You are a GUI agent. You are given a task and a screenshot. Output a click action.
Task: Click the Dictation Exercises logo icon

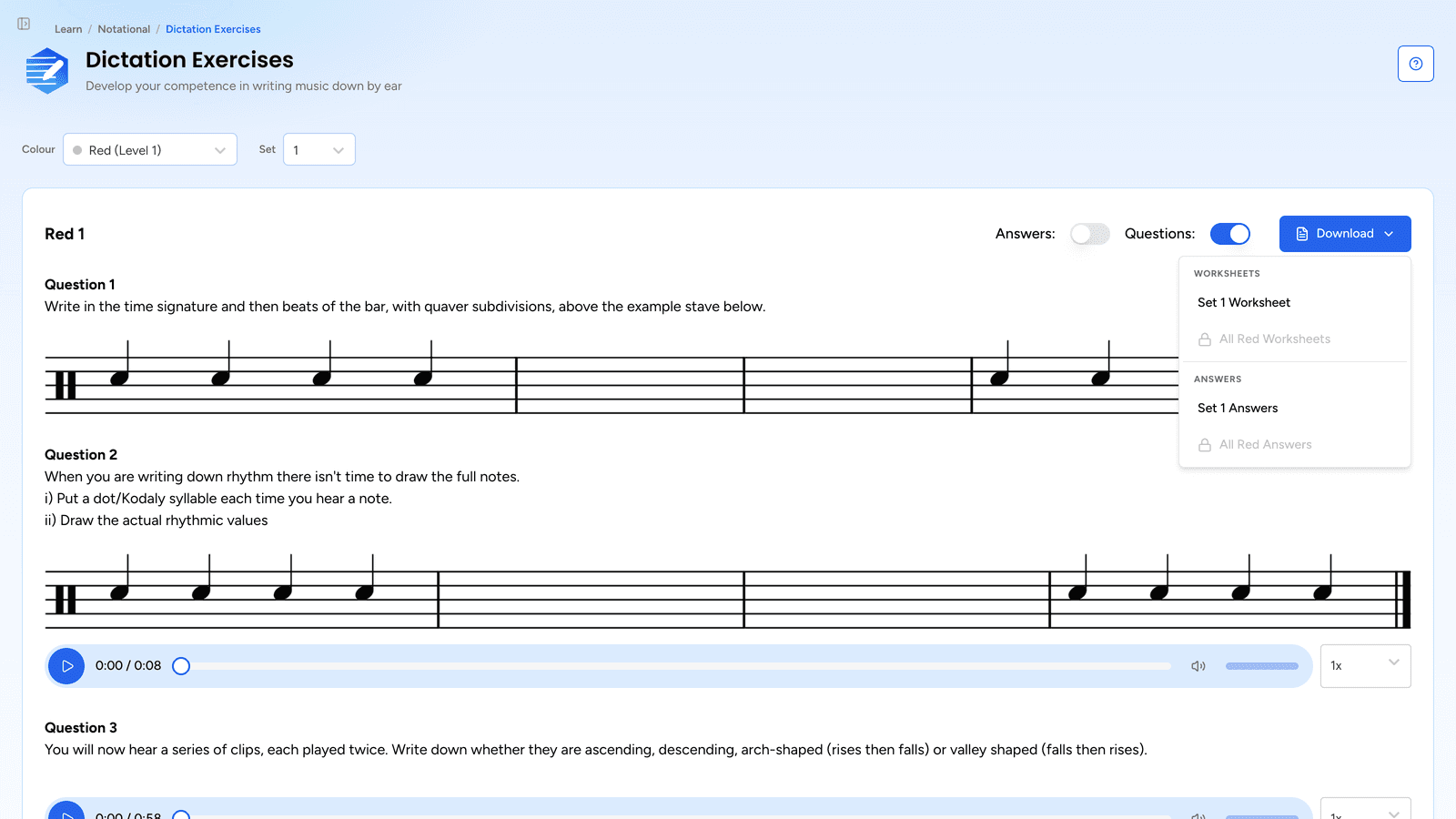47,71
